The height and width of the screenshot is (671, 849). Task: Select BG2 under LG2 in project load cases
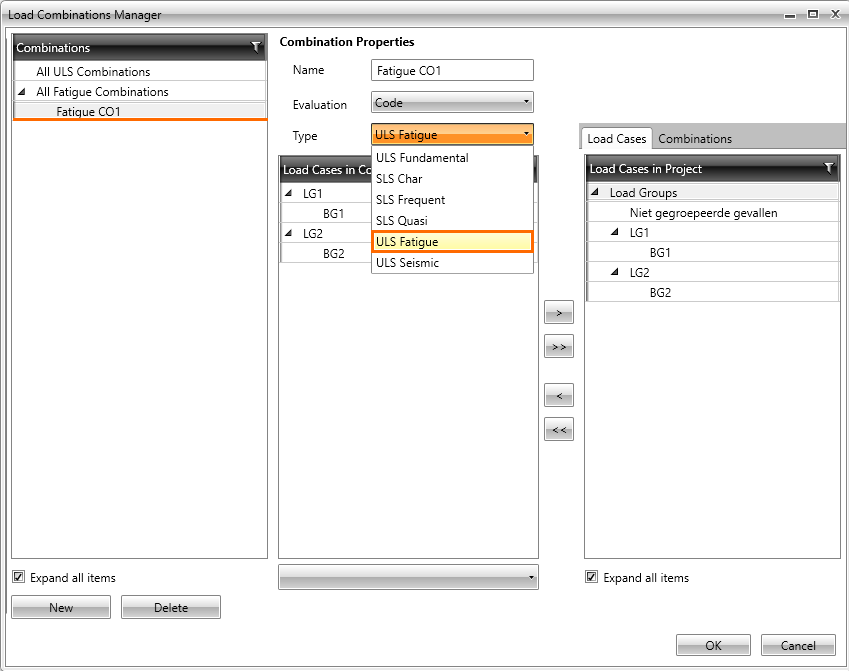tap(660, 292)
